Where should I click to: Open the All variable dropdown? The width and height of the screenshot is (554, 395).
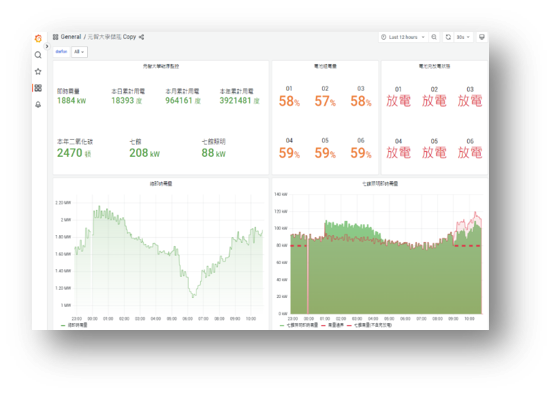pyautogui.click(x=79, y=52)
